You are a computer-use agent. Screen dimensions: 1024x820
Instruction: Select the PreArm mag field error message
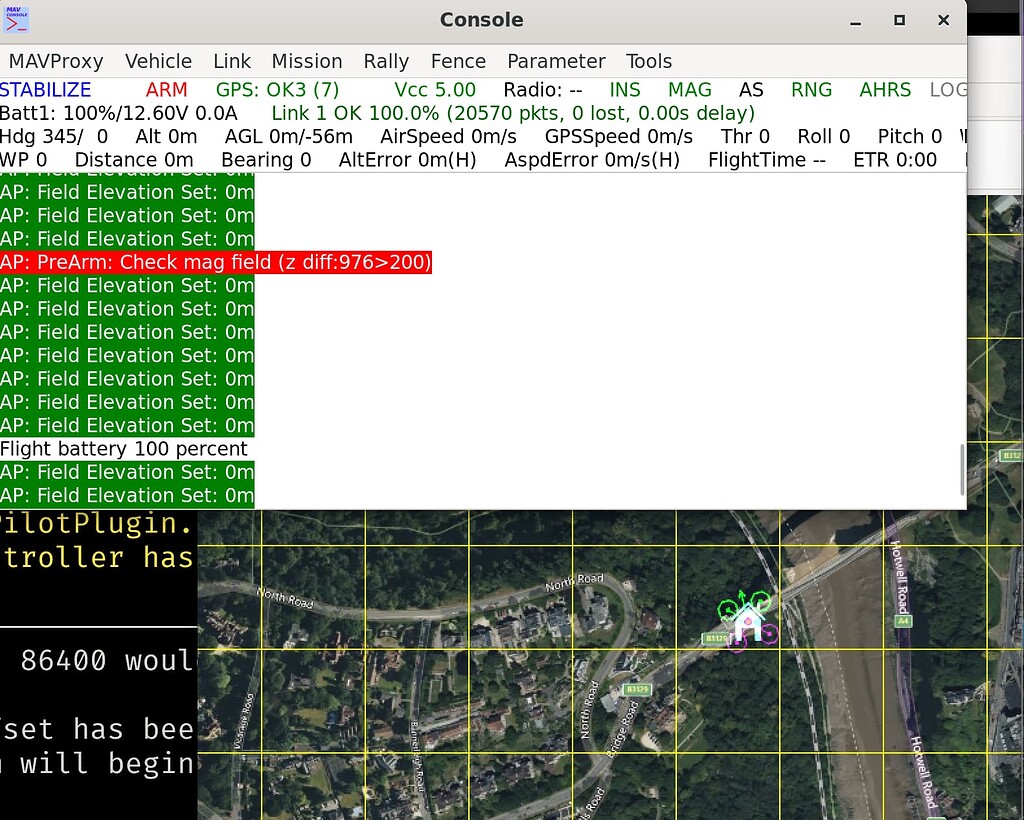[215, 262]
